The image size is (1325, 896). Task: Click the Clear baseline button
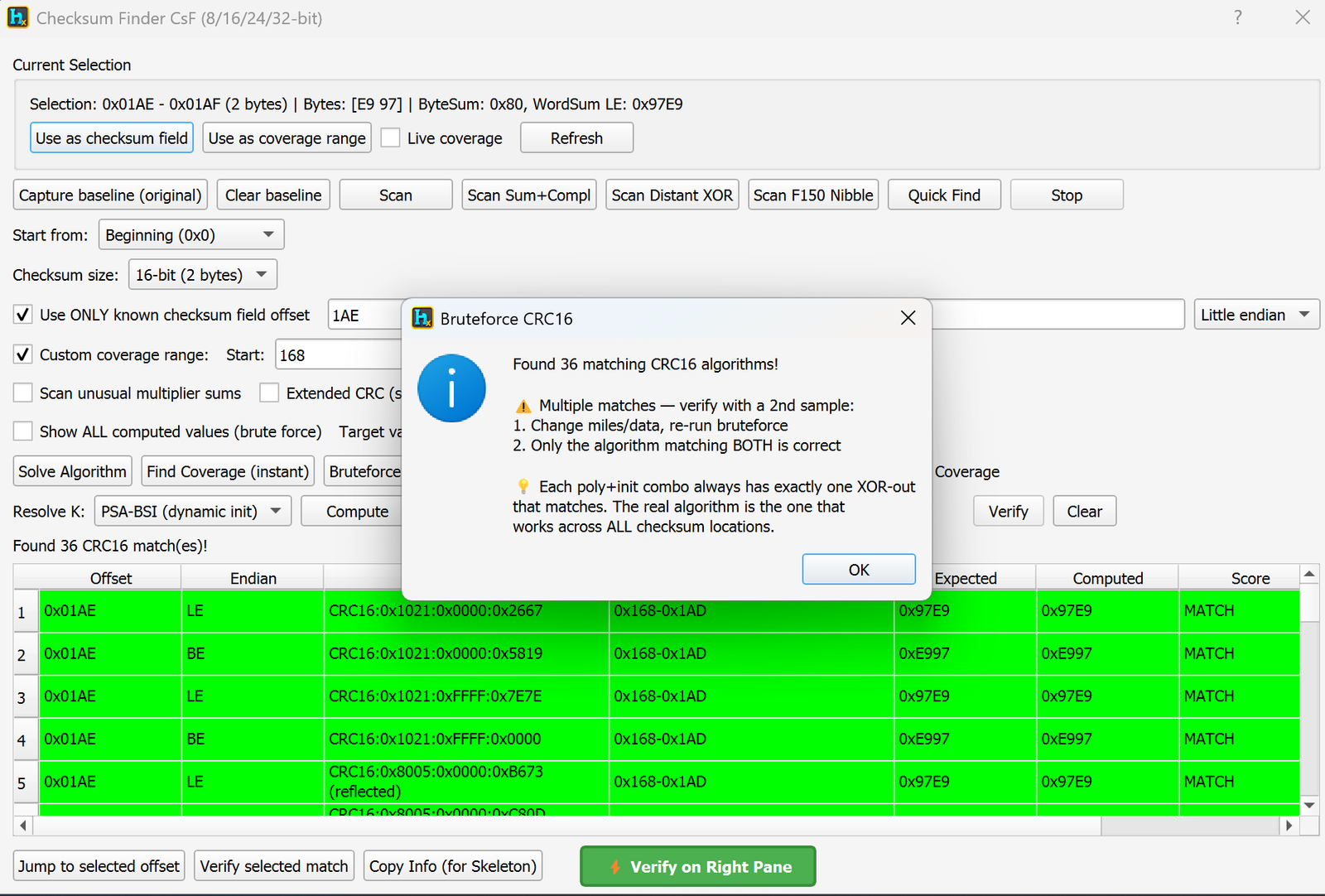pos(273,195)
